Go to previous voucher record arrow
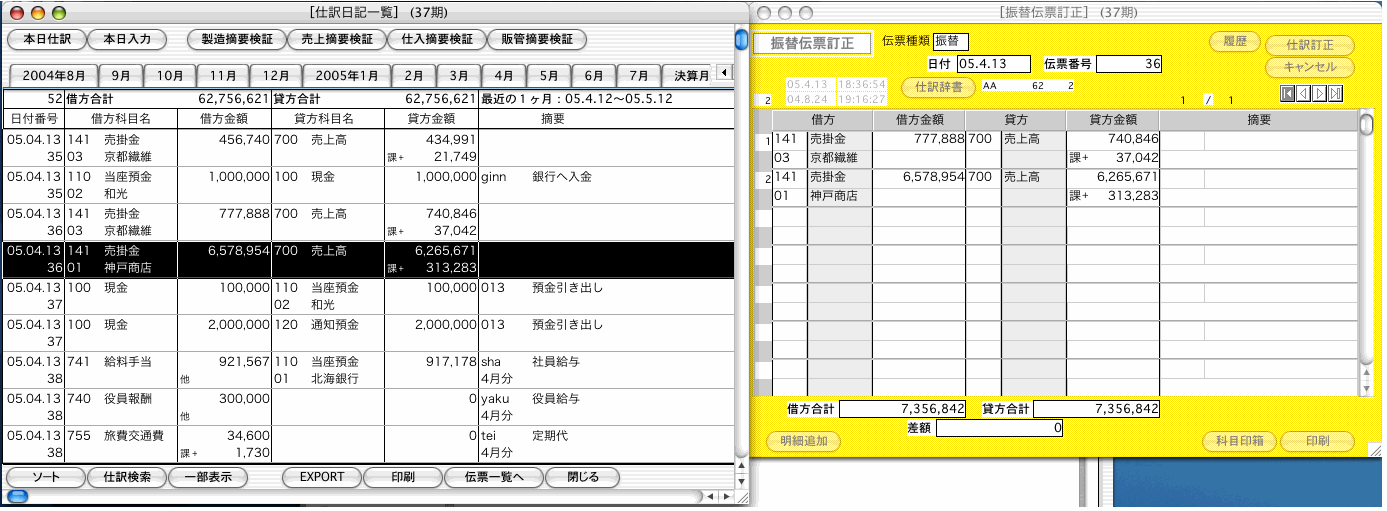The height and width of the screenshot is (511, 1387). click(x=1304, y=93)
